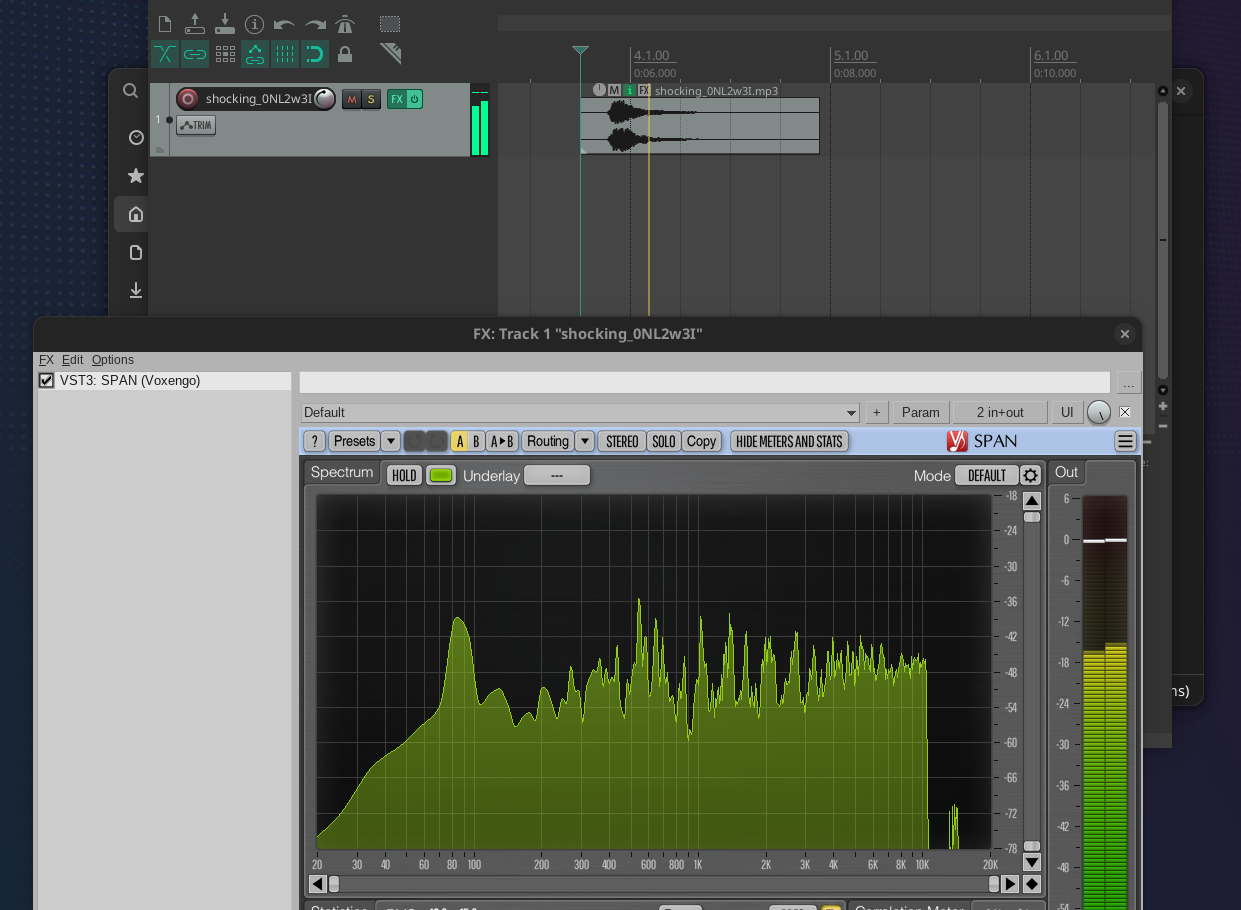Click the track volume knob
The width and height of the screenshot is (1241, 910).
point(325,99)
